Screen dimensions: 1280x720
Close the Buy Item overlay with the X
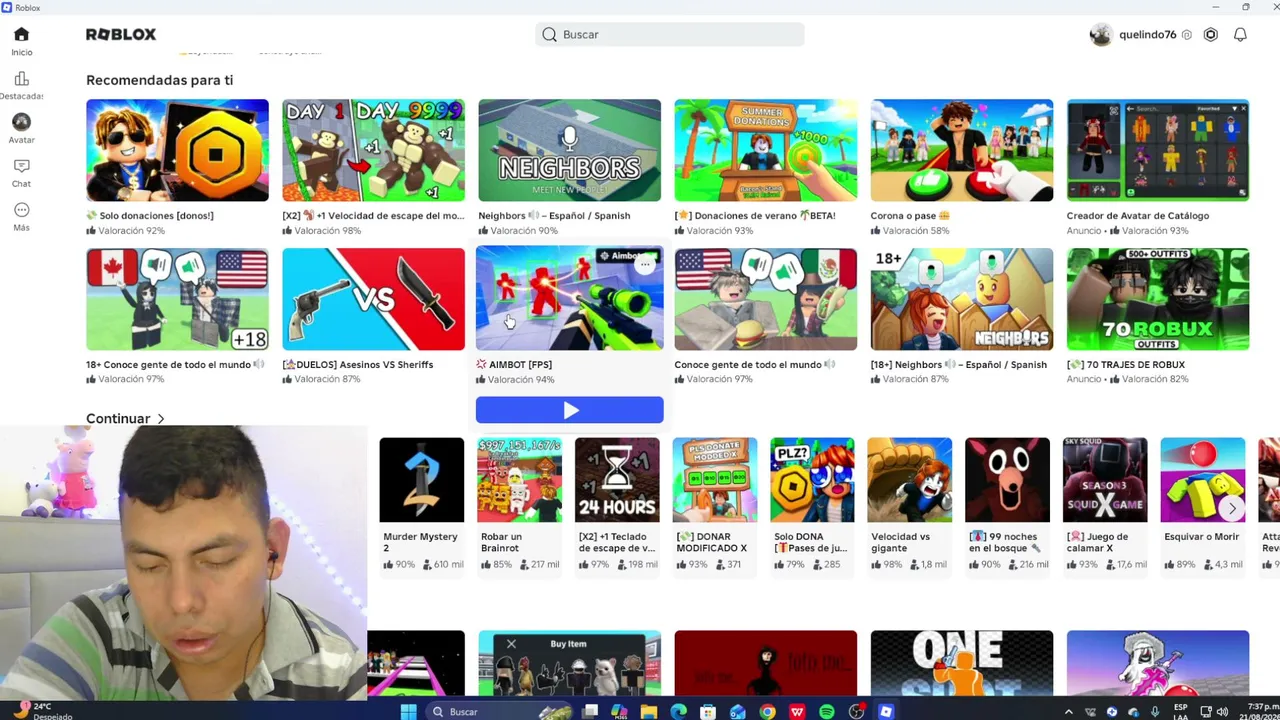pyautogui.click(x=511, y=644)
